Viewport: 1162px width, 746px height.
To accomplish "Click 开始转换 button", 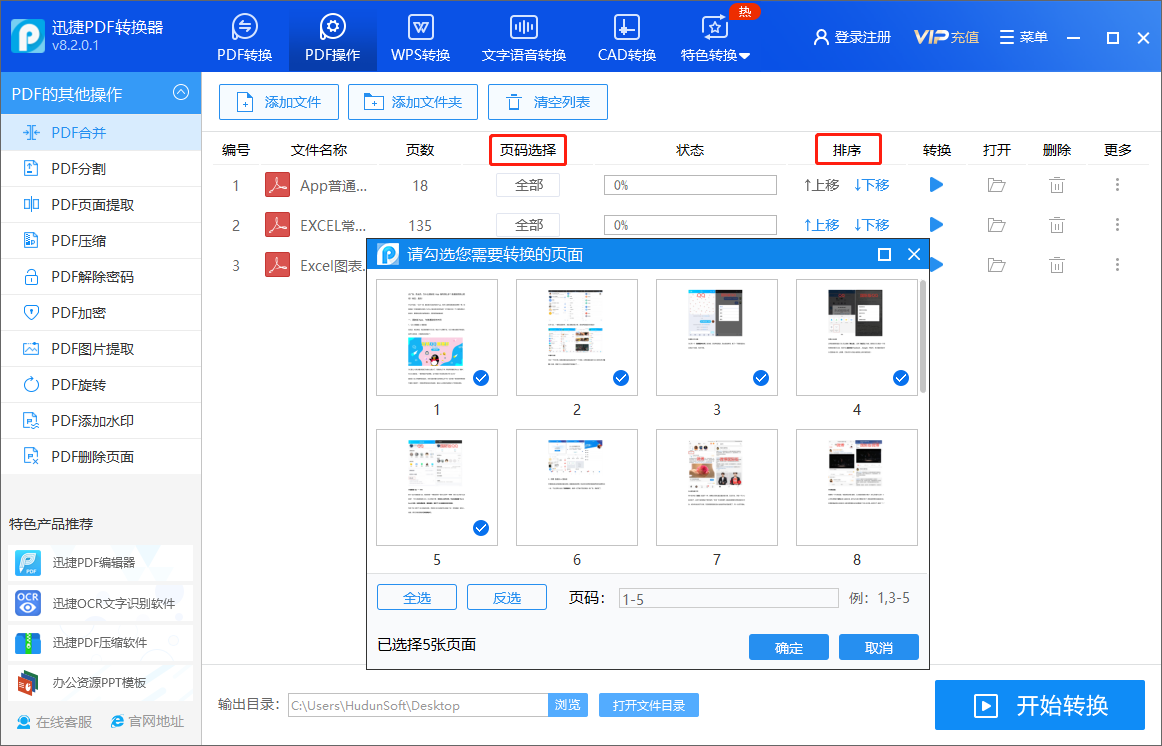I will [1040, 705].
